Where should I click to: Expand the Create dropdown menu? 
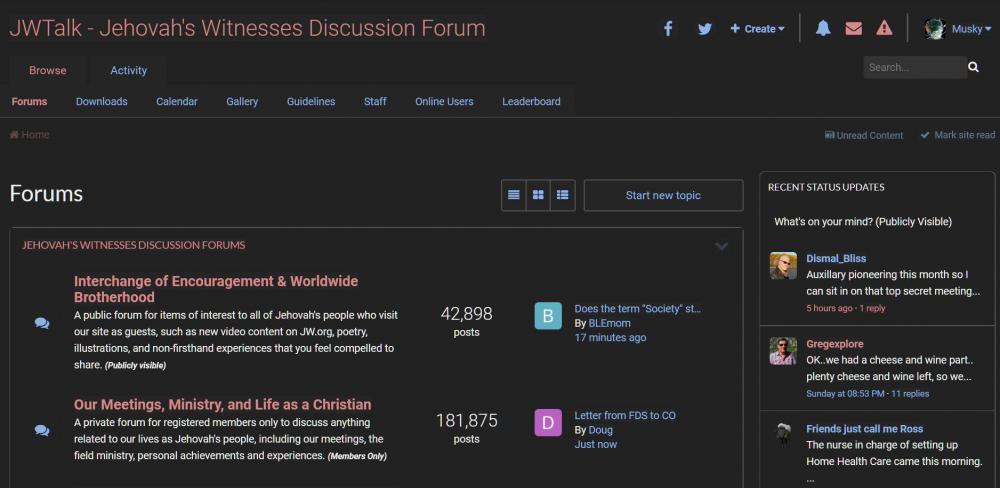[x=757, y=29]
